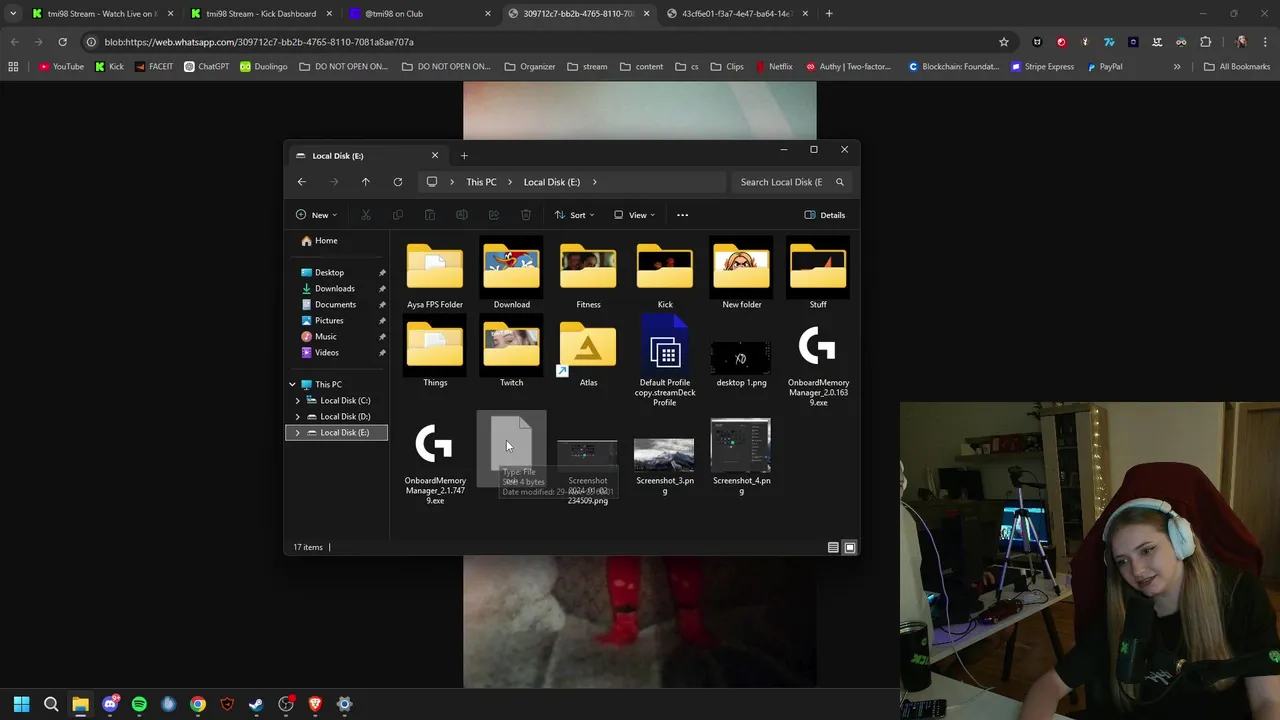Expand Local Disk (C:) tree node
1280x720 pixels.
point(297,400)
